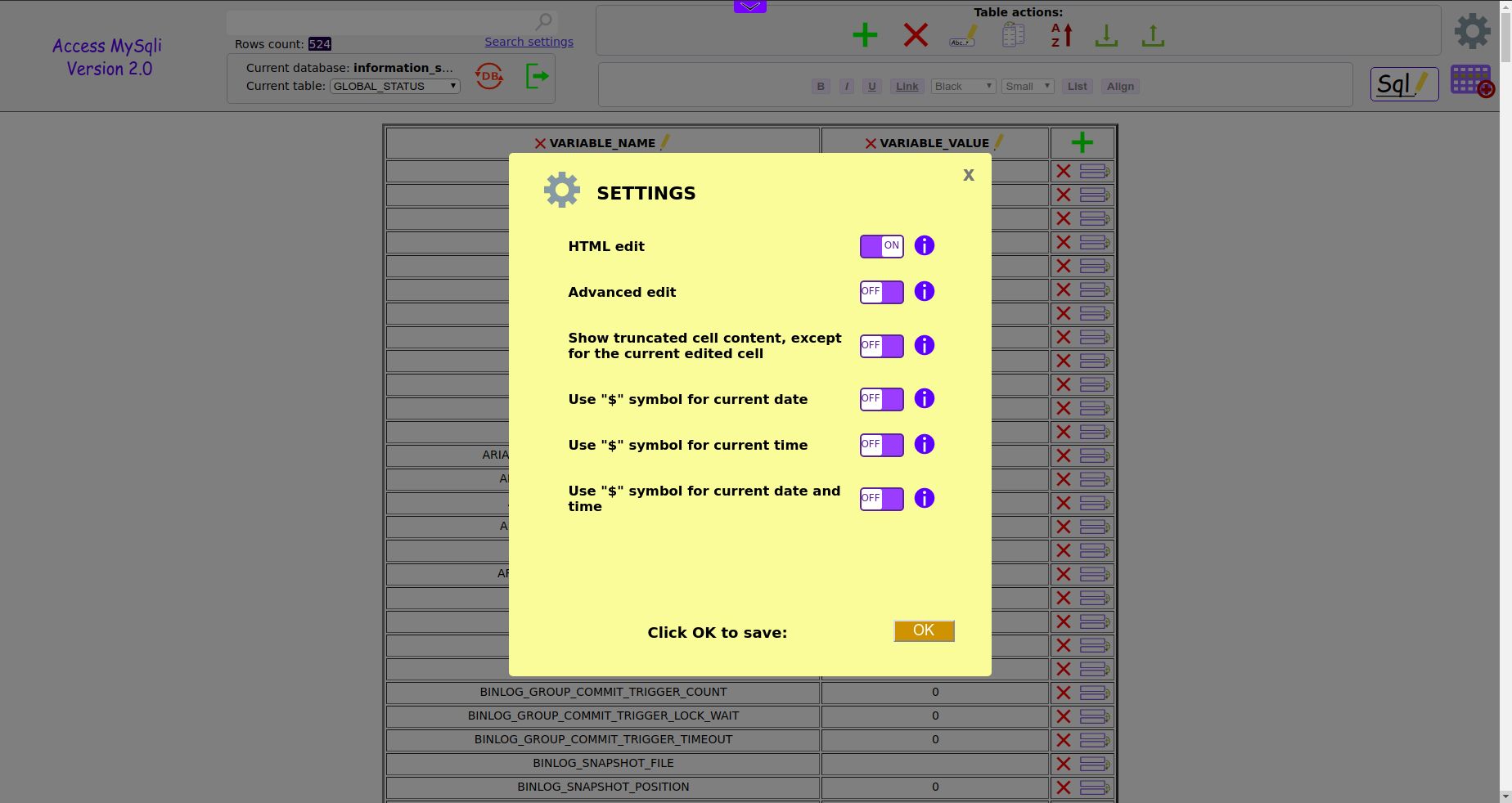The width and height of the screenshot is (1512, 803).
Task: Toggle "$" symbol for current date switch
Action: click(881, 399)
